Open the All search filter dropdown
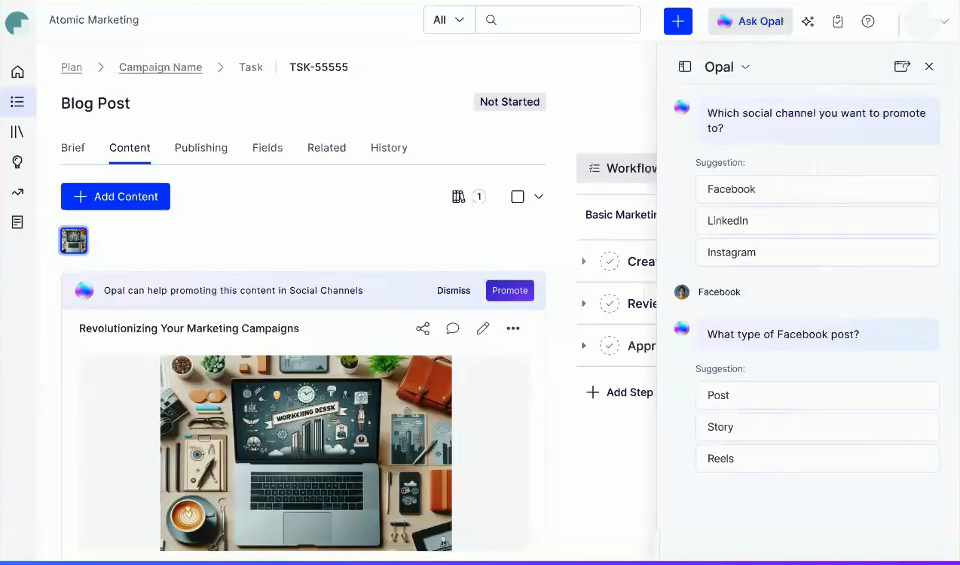Image resolution: width=960 pixels, height=565 pixels. [x=449, y=20]
